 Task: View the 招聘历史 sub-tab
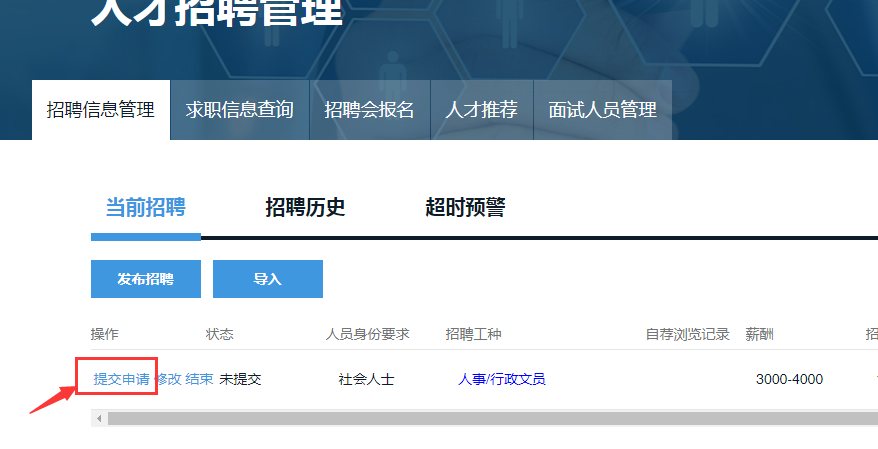(x=305, y=208)
